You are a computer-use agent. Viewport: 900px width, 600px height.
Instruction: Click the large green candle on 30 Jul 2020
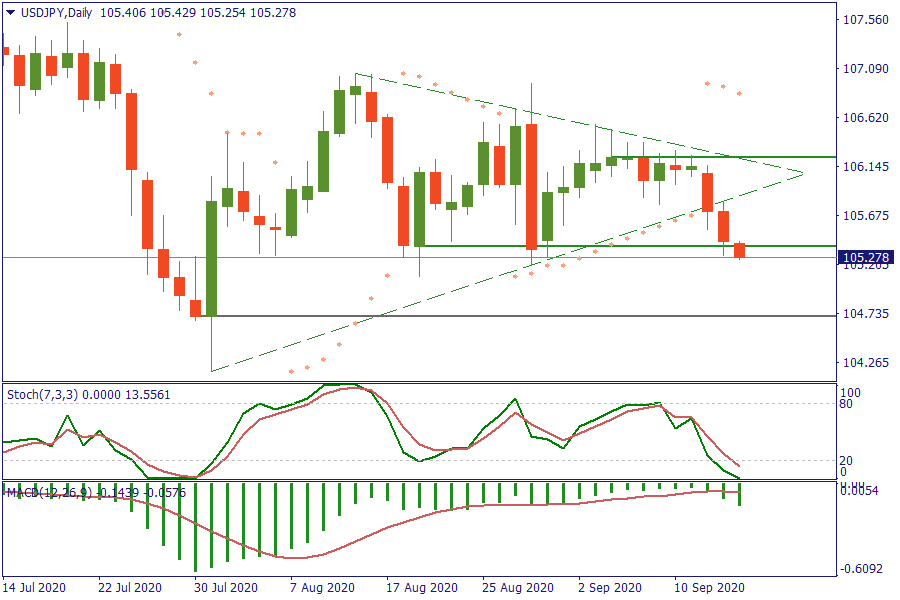[x=211, y=258]
